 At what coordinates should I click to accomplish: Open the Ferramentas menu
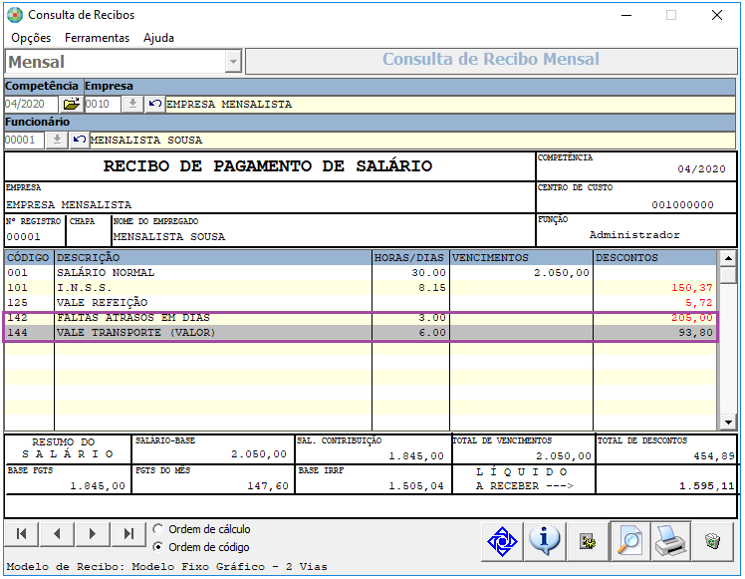pos(97,38)
